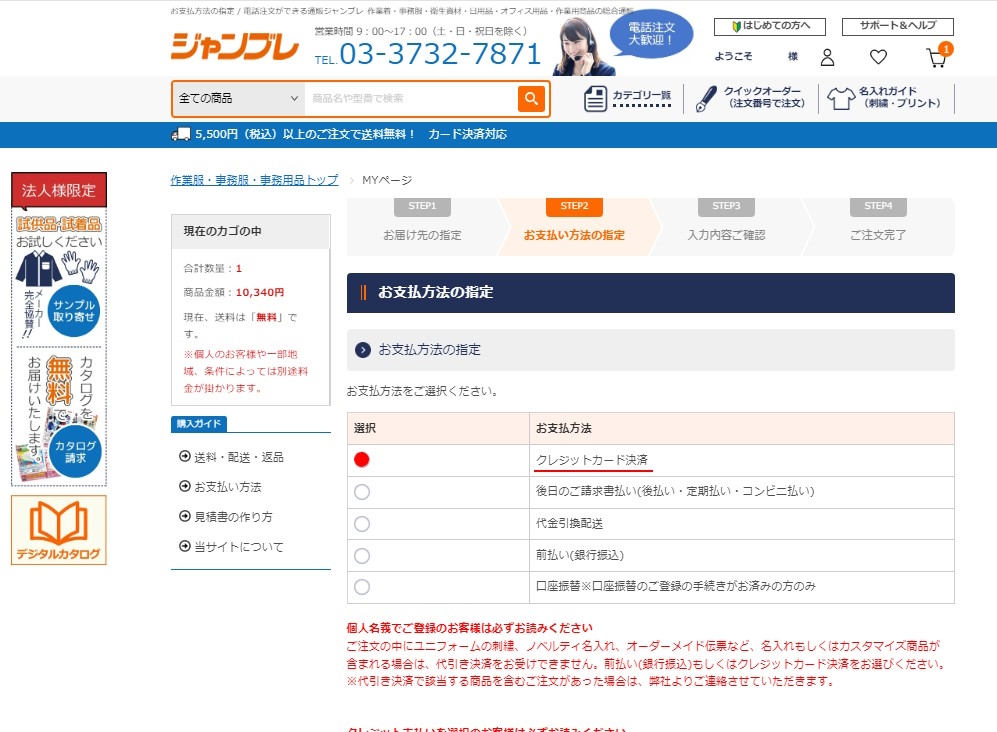Image resolution: width=997 pixels, height=732 pixels.
Task: Select 代金引換配送 payment radio button
Action: [x=362, y=524]
